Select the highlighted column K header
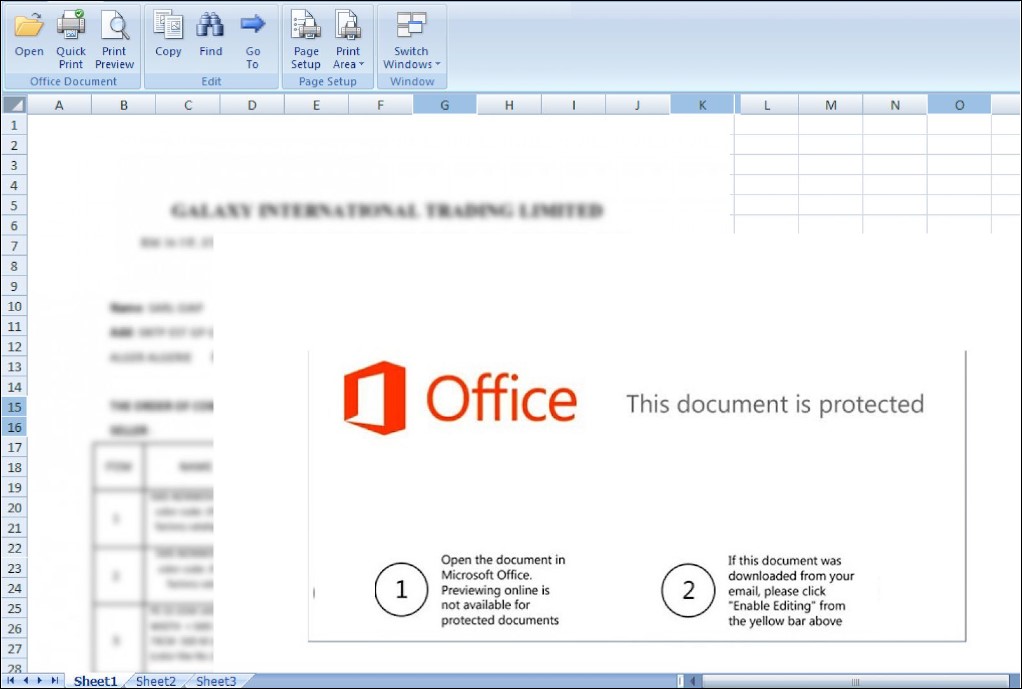This screenshot has width=1022, height=689. [702, 105]
